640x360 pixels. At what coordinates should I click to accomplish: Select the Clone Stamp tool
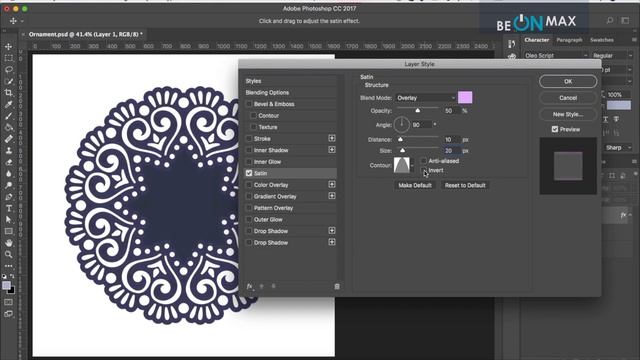[9, 151]
